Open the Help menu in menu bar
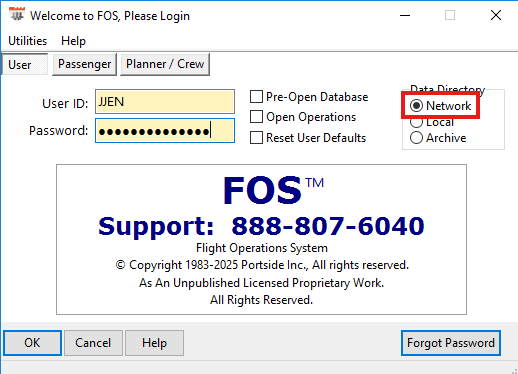This screenshot has height=374, width=518. (x=73, y=41)
